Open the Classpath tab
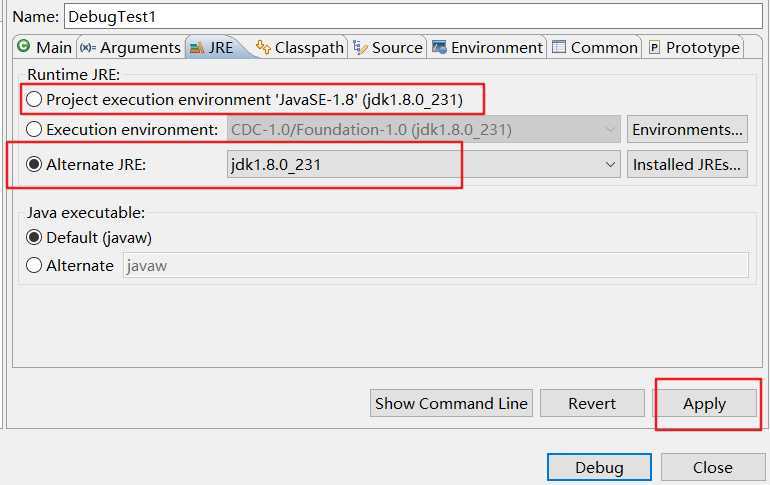 [301, 47]
